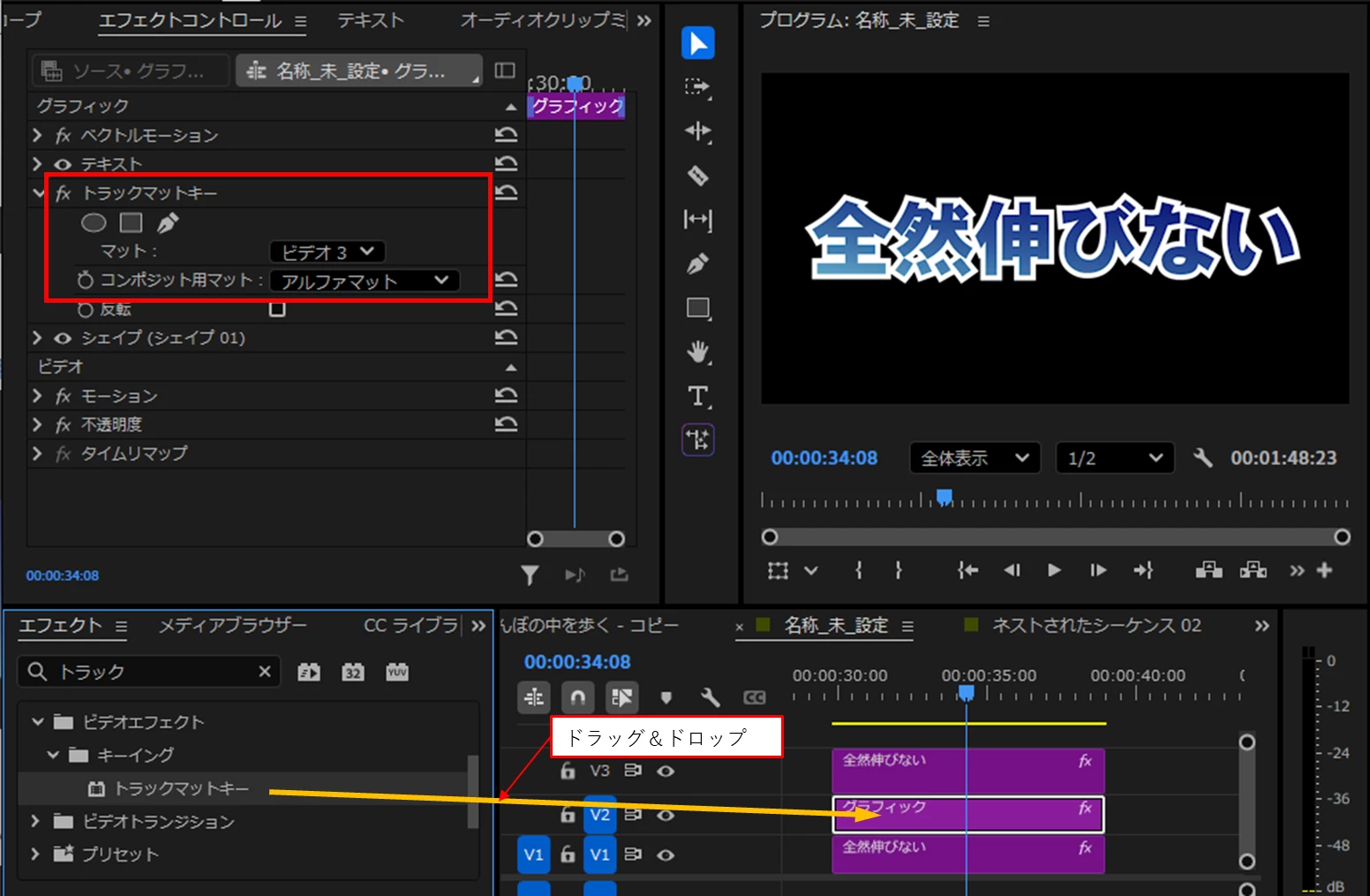Select the グラフィック clip on V2

968,814
